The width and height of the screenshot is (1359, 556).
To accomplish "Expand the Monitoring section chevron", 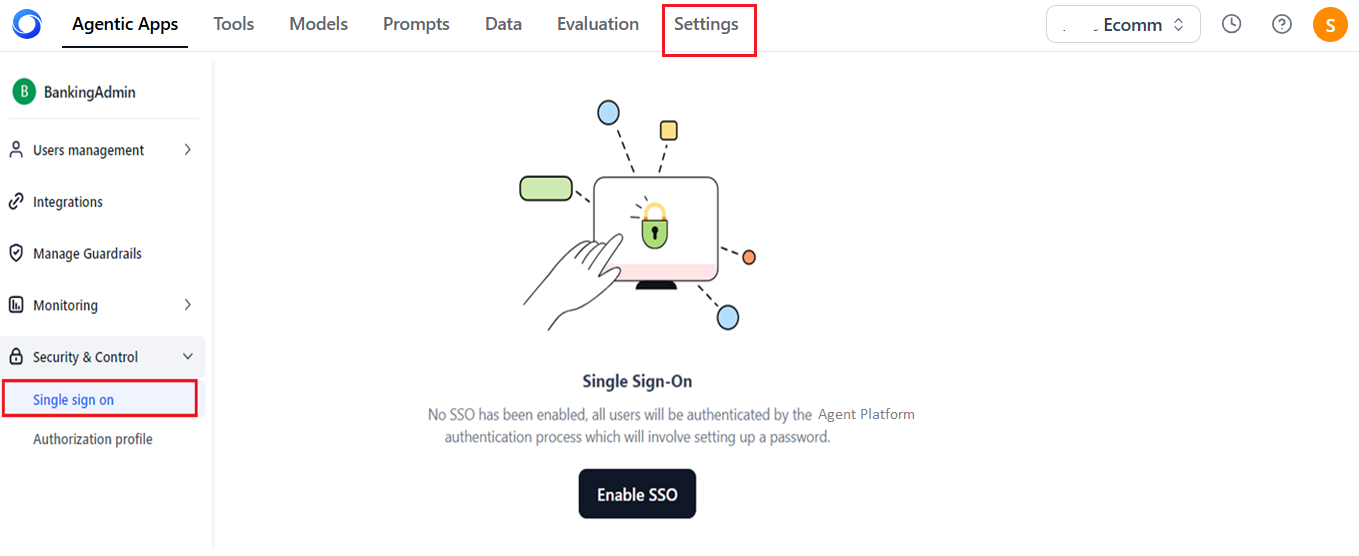I will point(188,305).
